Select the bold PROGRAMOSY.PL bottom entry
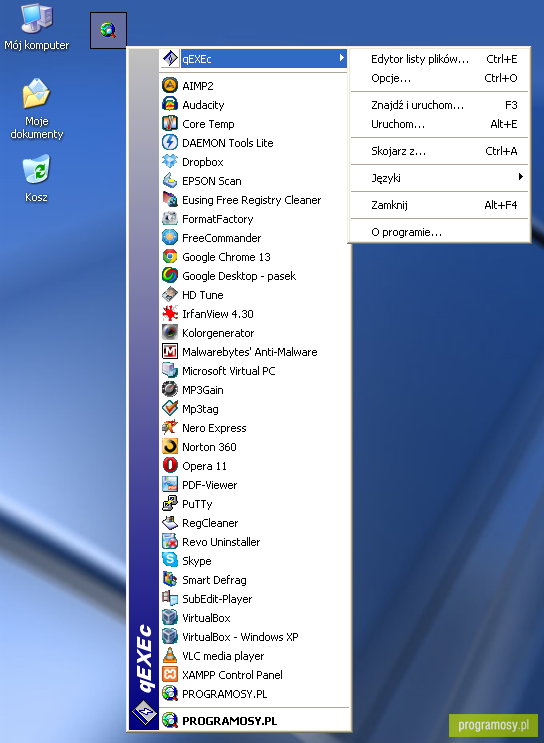544x743 pixels. click(x=254, y=721)
